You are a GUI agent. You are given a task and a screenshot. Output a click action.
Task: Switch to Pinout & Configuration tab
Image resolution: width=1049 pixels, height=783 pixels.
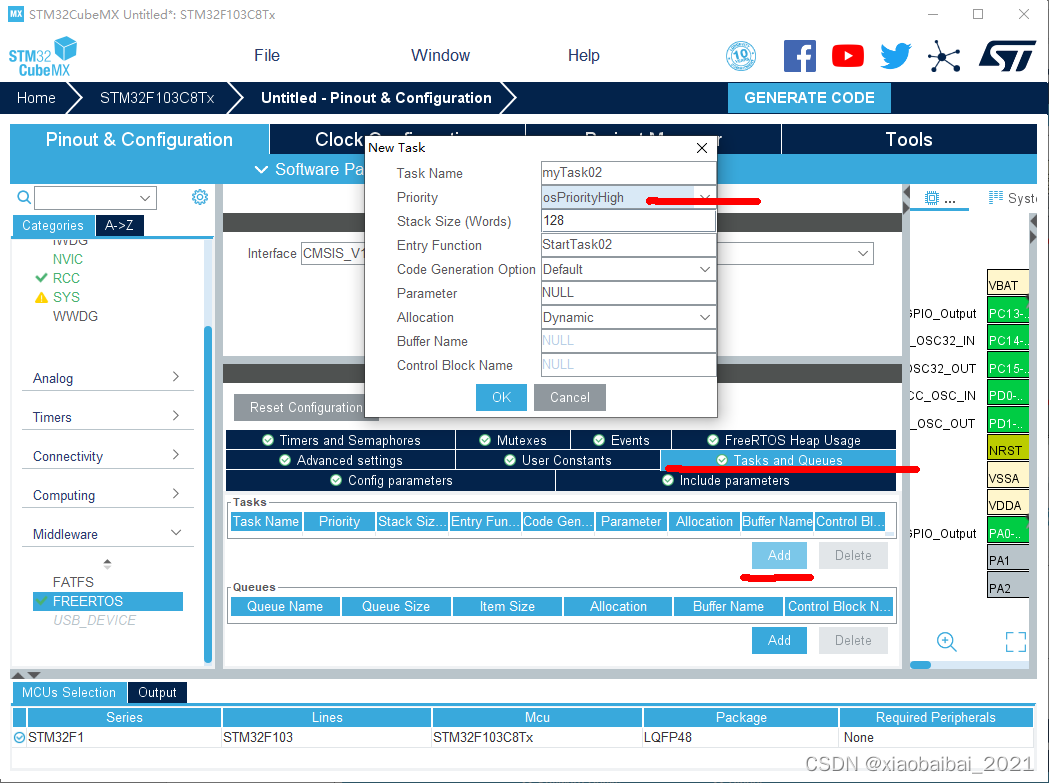(x=139, y=139)
